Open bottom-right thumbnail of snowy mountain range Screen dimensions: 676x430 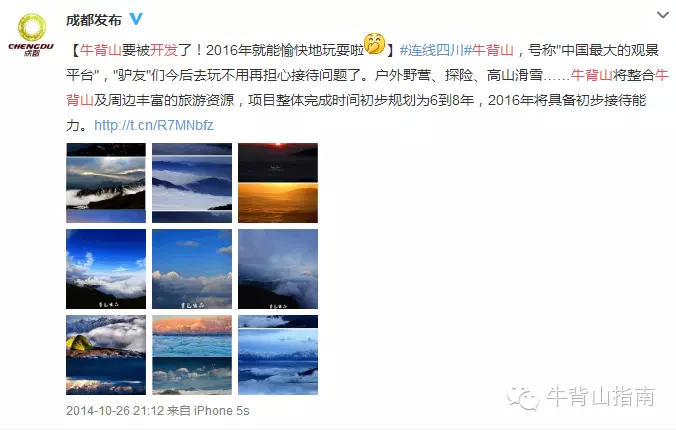278,355
